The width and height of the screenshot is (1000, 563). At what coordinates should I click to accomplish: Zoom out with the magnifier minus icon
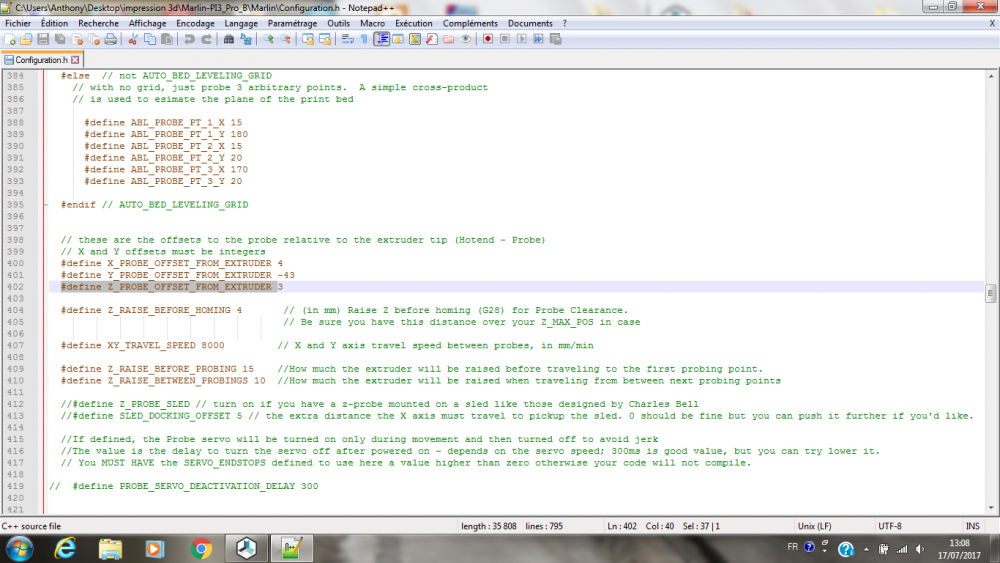pos(285,40)
